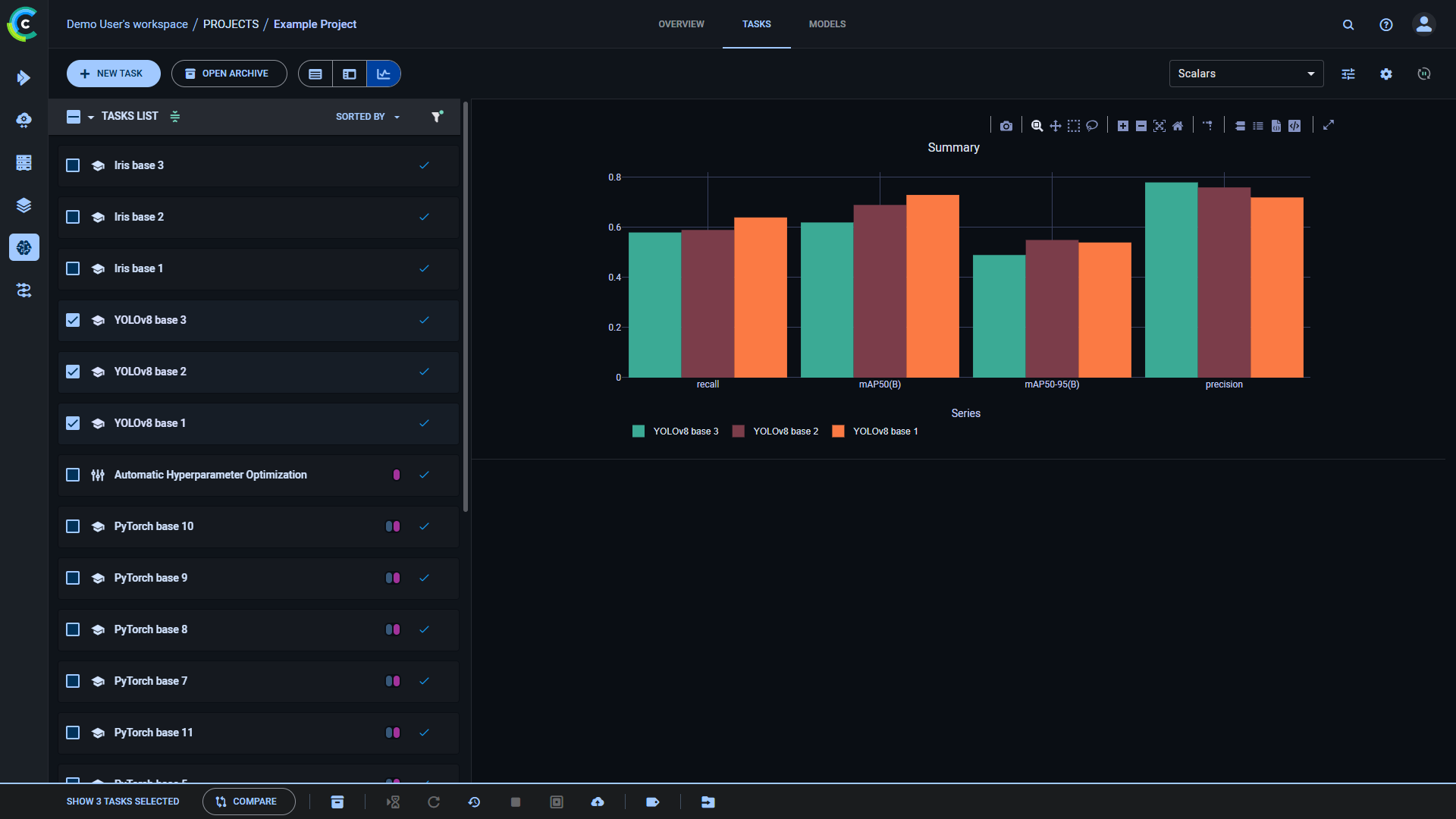The image size is (1456, 819).
Task: Compare the selected tasks
Action: 249,802
